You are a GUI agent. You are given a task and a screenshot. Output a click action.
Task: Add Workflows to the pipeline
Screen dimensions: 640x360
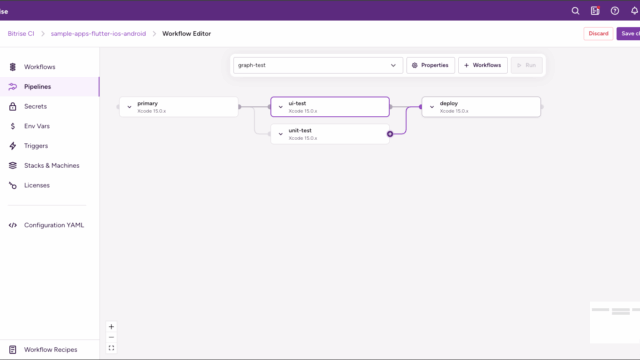(x=483, y=65)
